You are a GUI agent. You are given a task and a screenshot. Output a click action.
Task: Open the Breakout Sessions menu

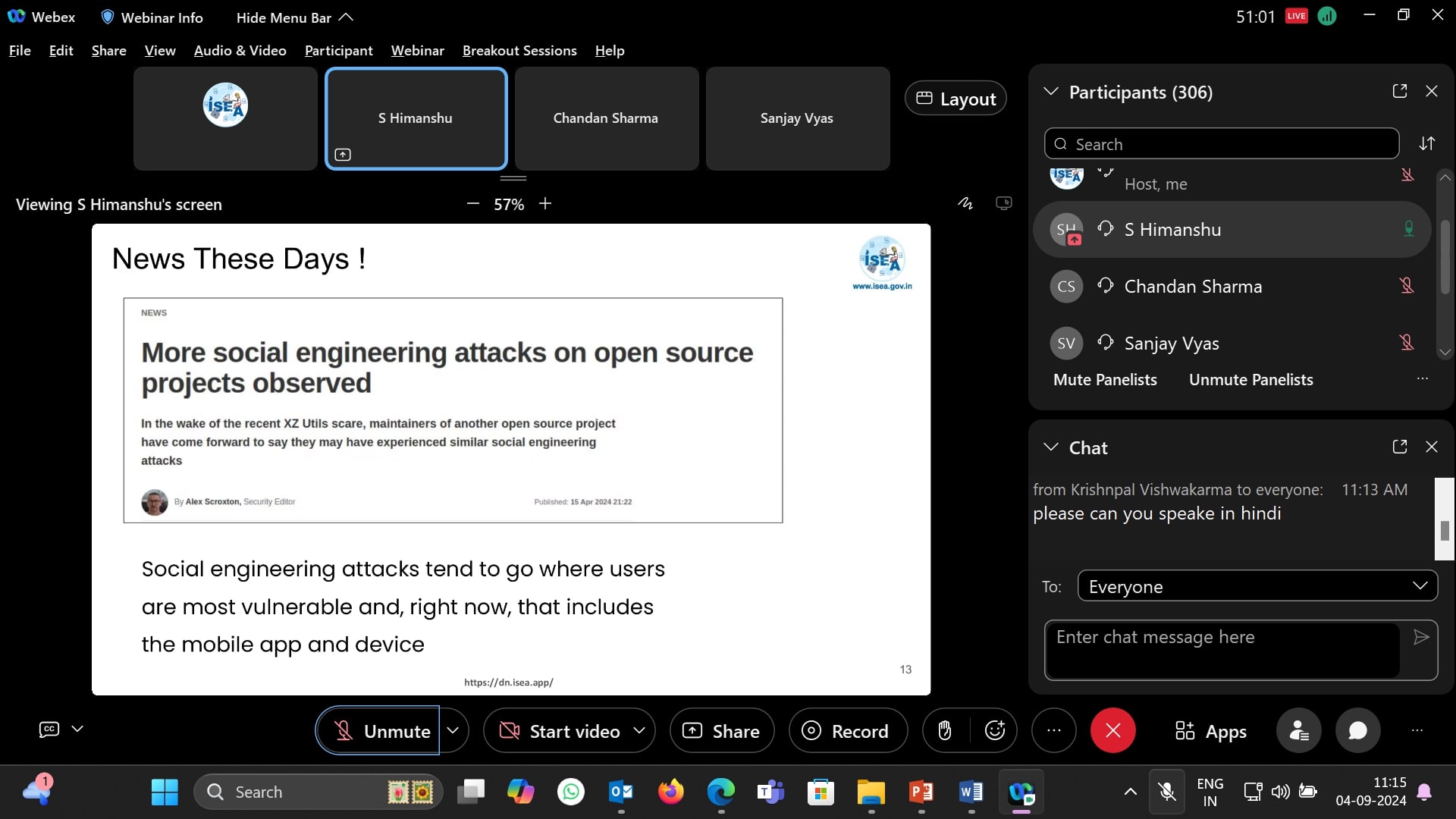[x=519, y=51]
